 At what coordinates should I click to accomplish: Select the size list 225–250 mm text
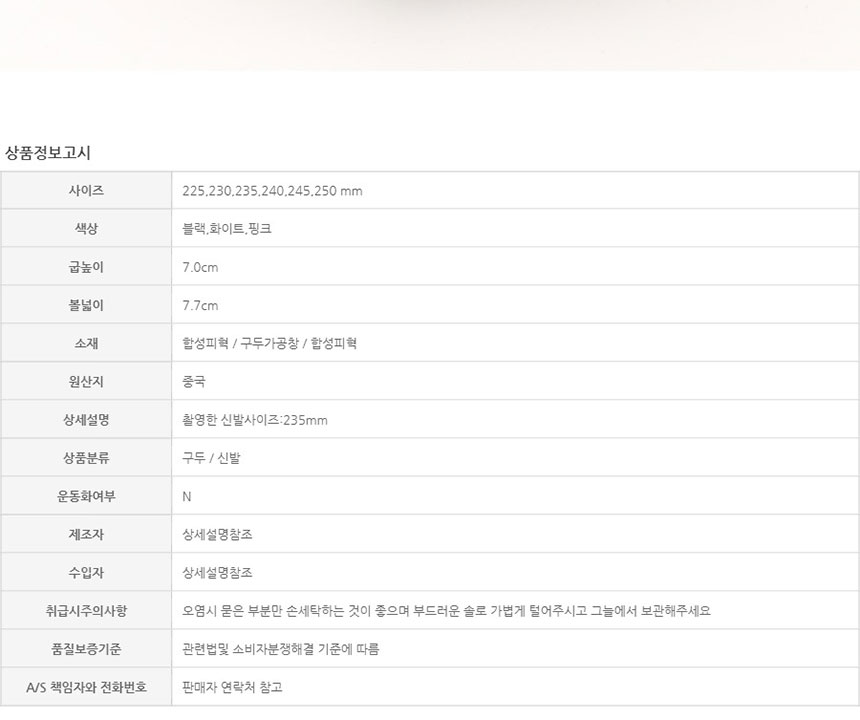click(272, 191)
